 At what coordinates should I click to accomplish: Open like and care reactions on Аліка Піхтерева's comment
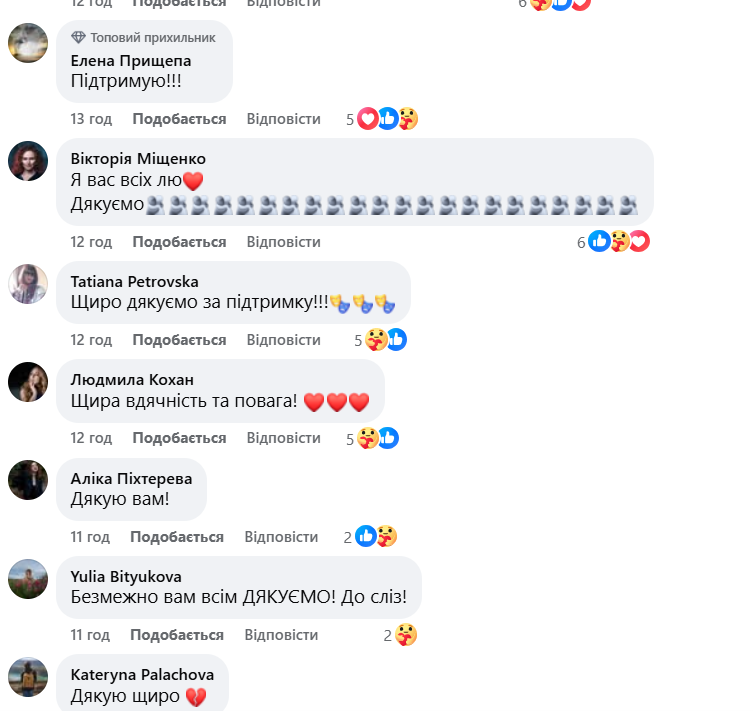[370, 537]
